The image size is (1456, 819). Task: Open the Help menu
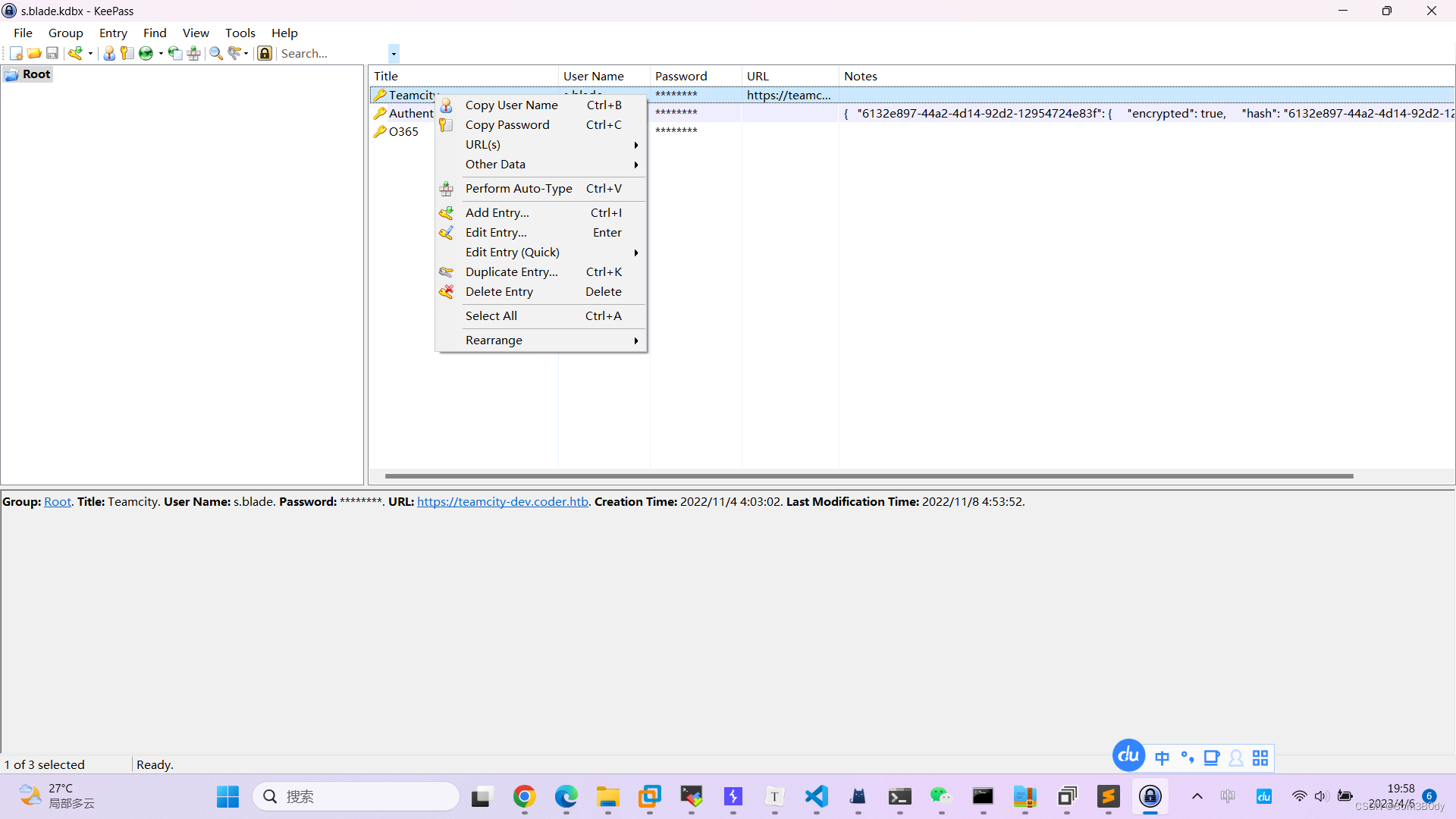pos(284,33)
